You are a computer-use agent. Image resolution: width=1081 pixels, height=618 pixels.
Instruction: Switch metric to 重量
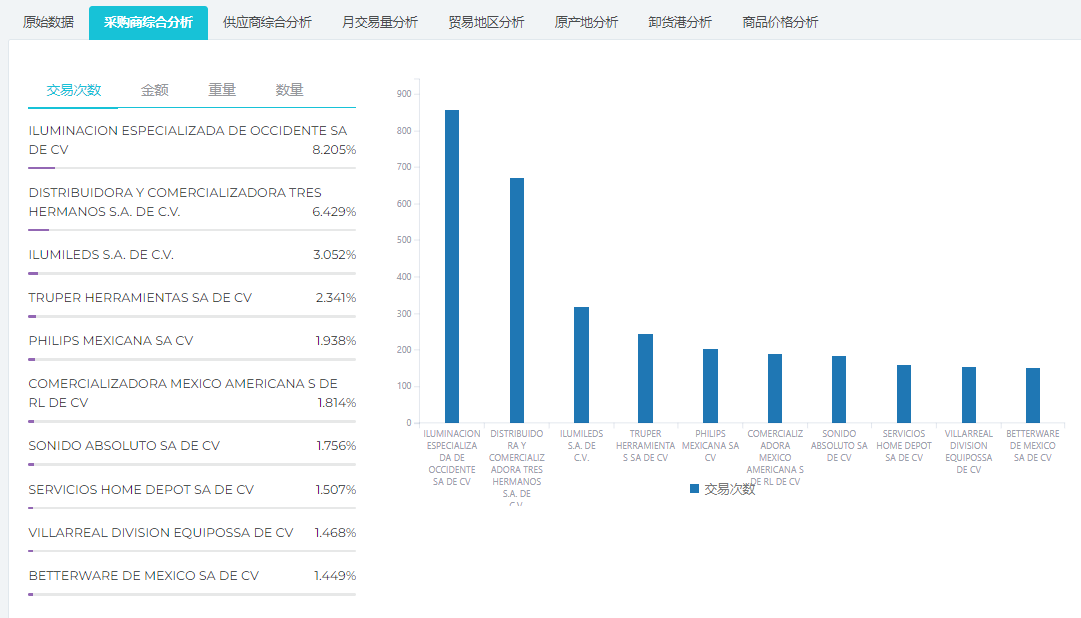click(222, 90)
